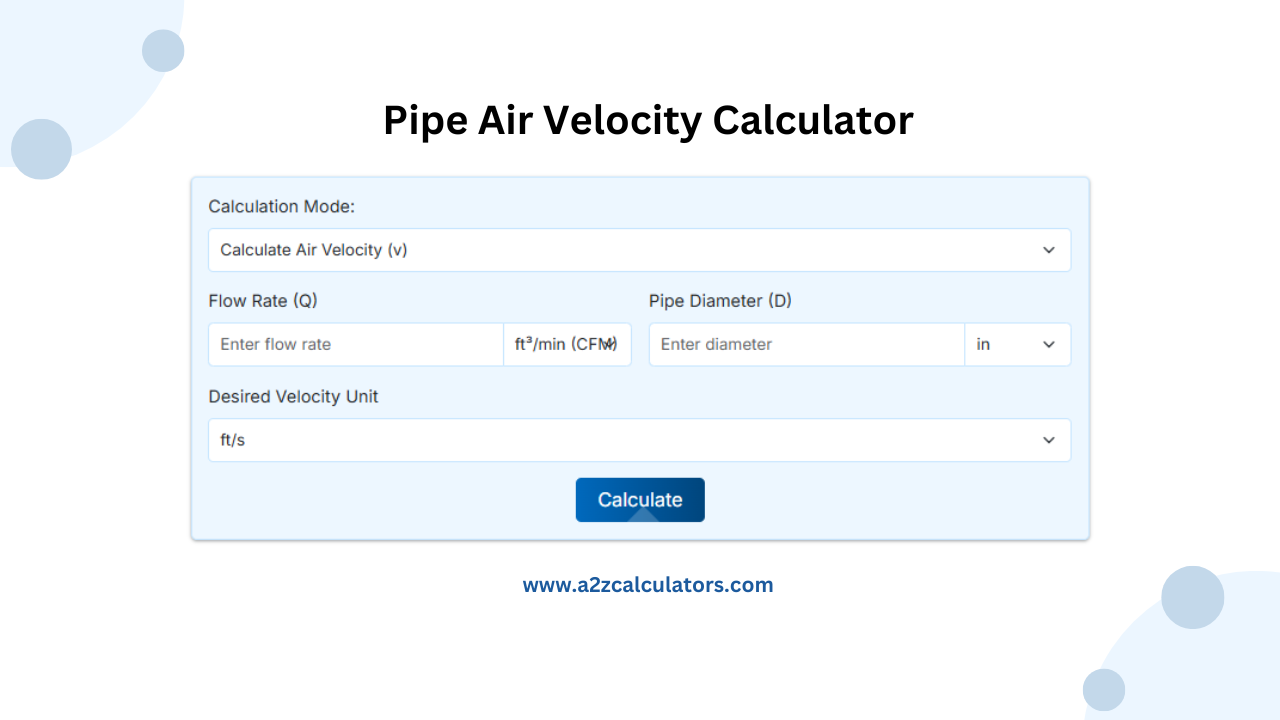Click the Pipe Air Velocity Calculator title
The image size is (1280, 720).
[x=648, y=120]
